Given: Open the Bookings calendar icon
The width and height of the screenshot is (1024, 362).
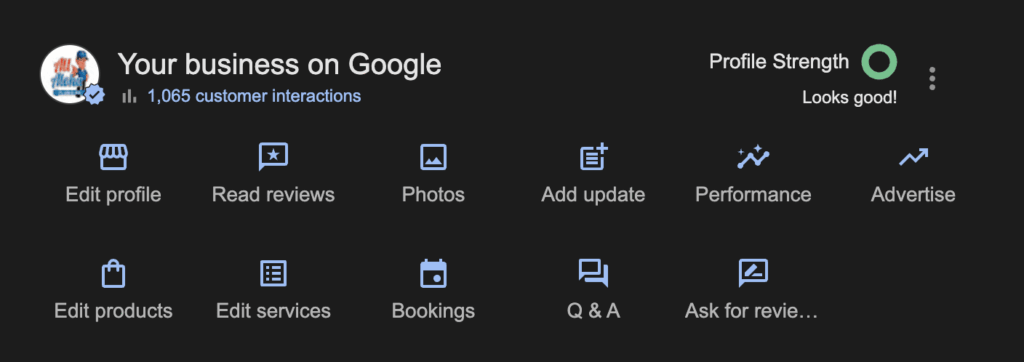Looking at the screenshot, I should point(433,273).
